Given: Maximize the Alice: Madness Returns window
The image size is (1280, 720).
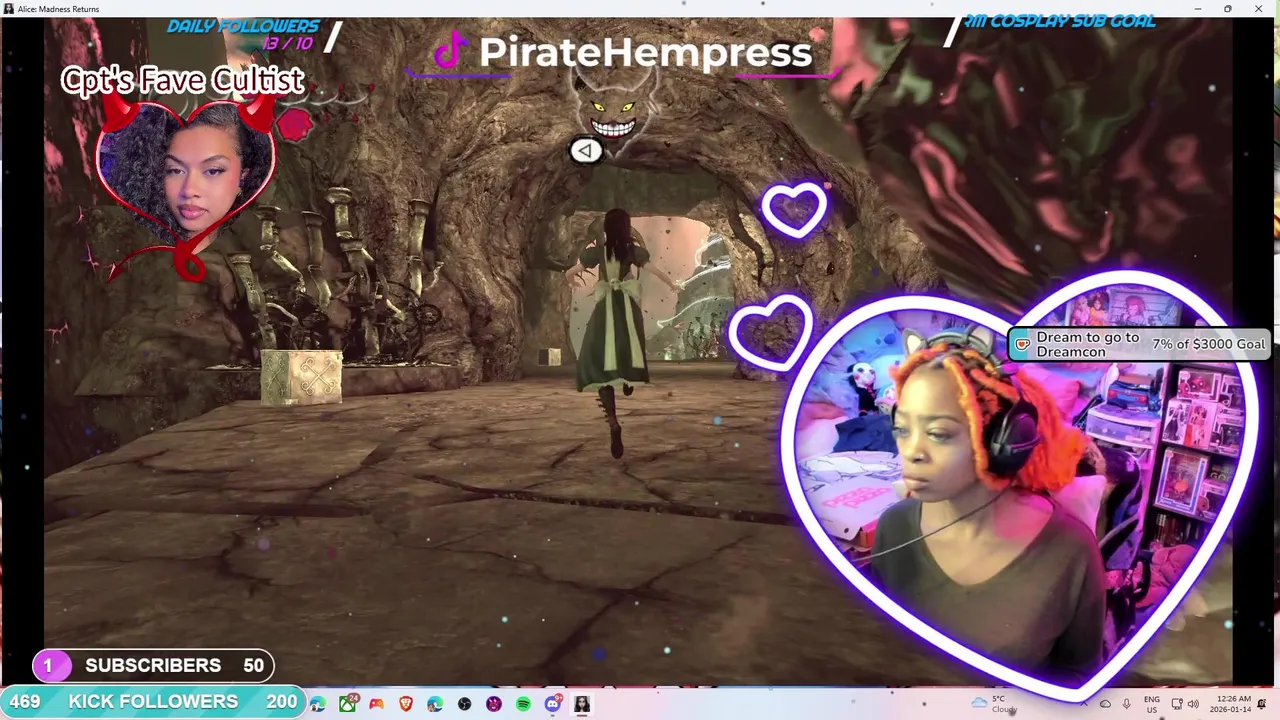Looking at the screenshot, I should 1228,9.
